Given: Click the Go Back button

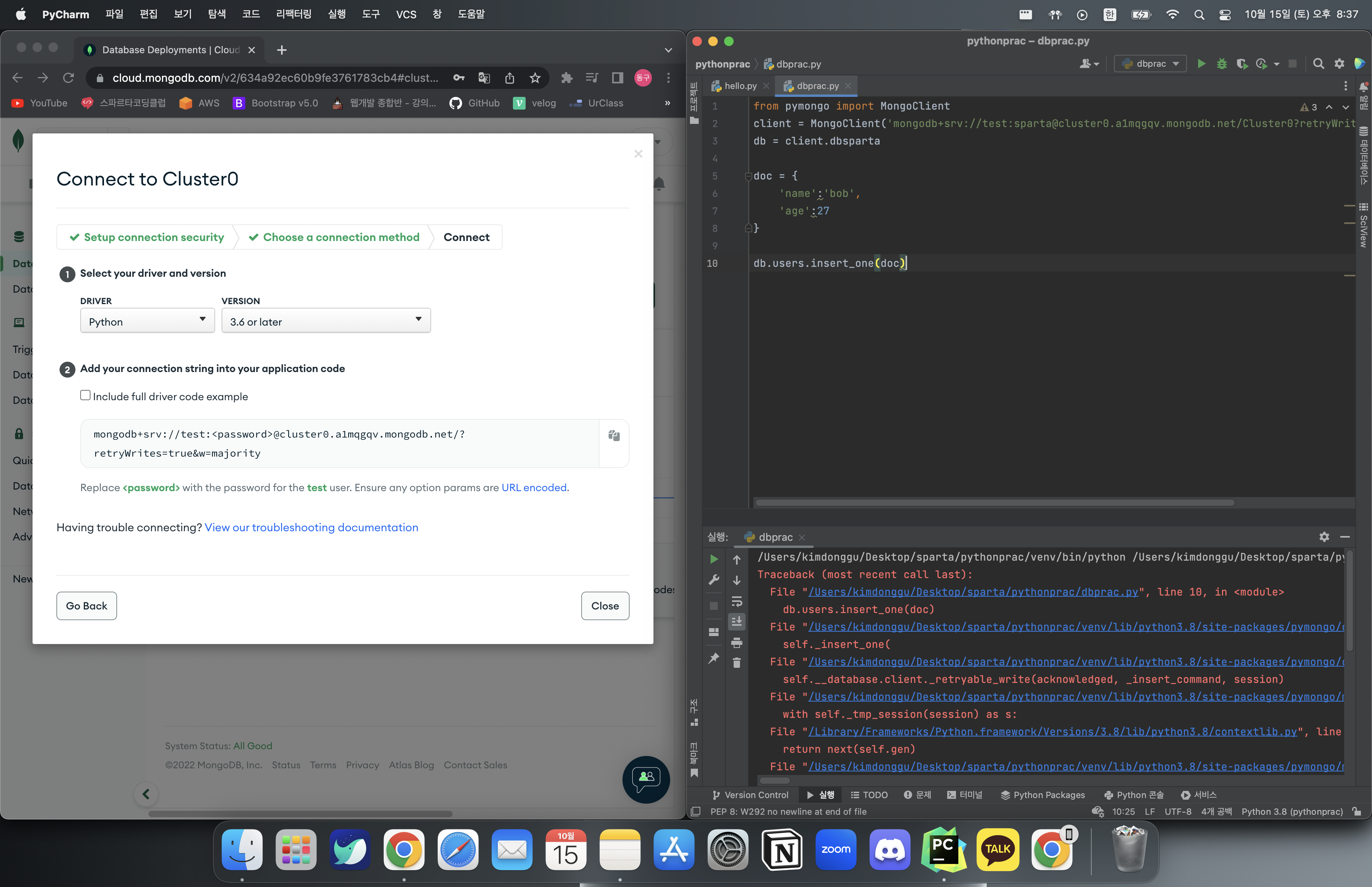Looking at the screenshot, I should (x=87, y=605).
